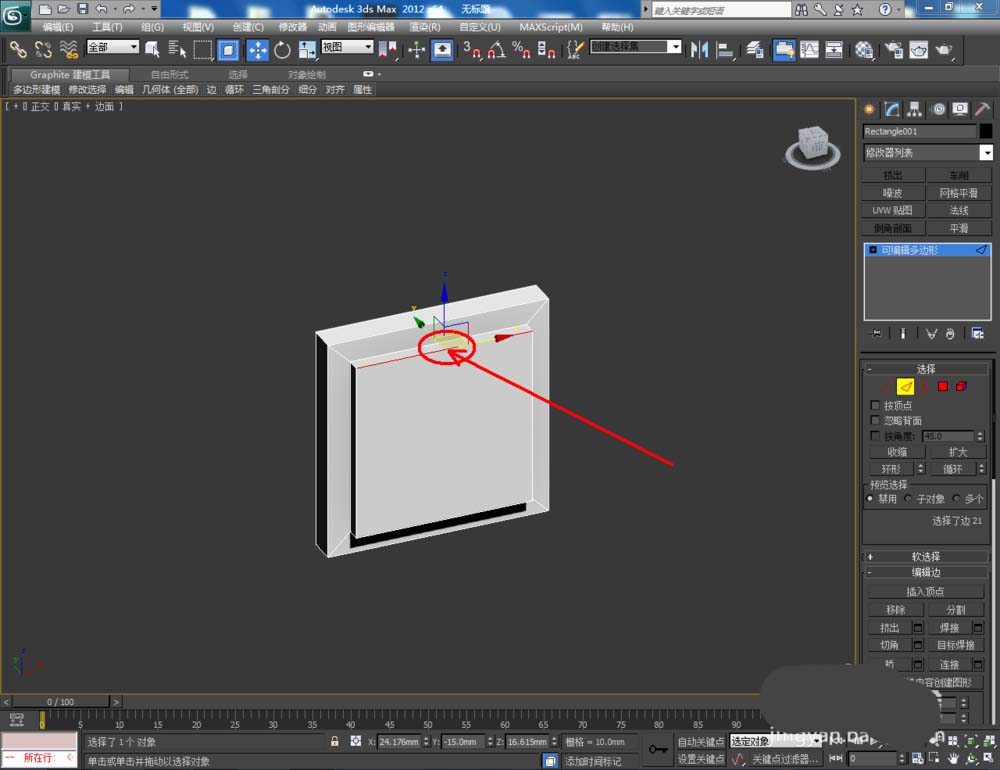Toggle the Angle Snap icon
Image resolution: width=1000 pixels, height=770 pixels.
click(x=497, y=50)
